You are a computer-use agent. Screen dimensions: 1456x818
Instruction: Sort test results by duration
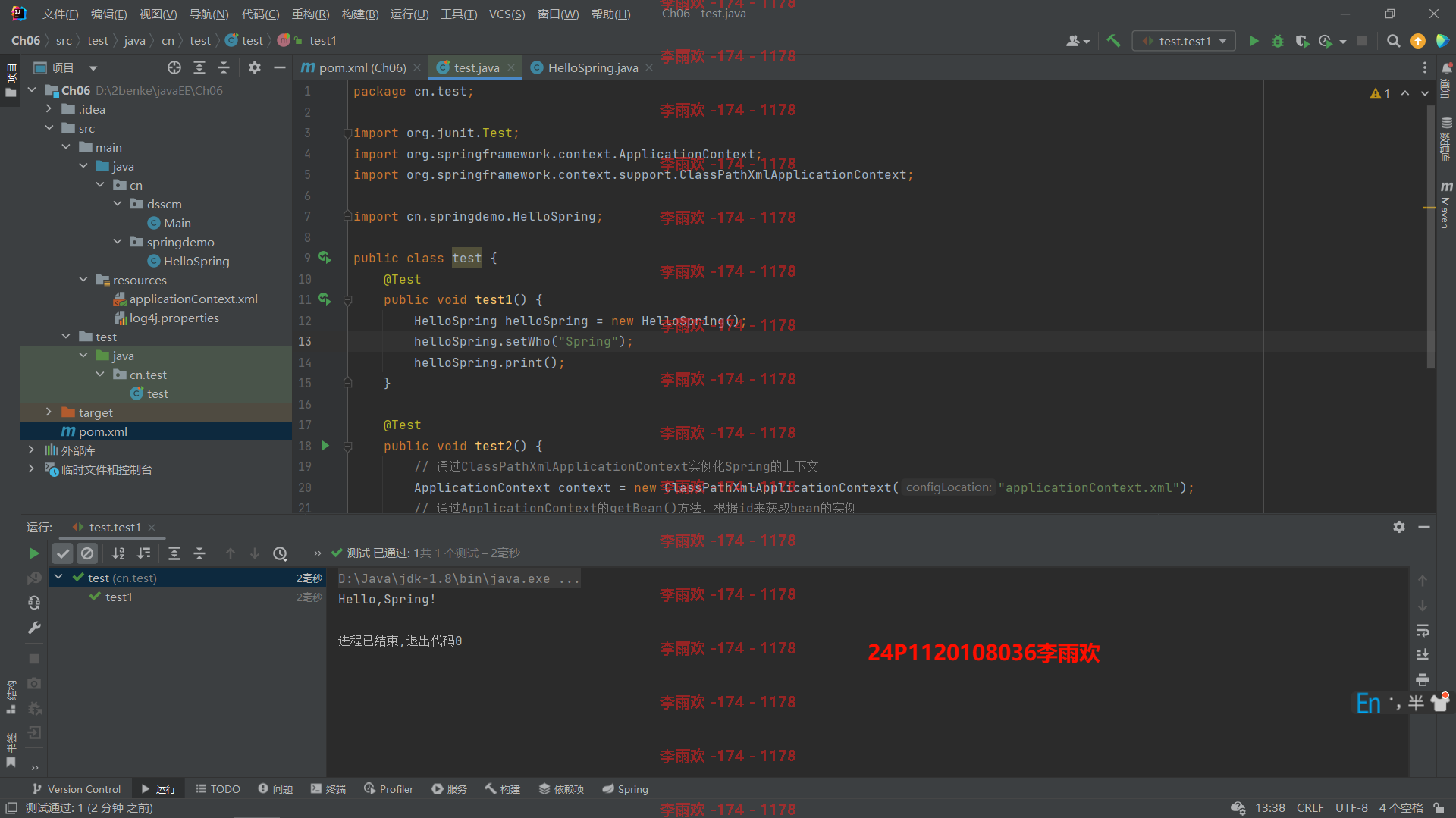143,553
